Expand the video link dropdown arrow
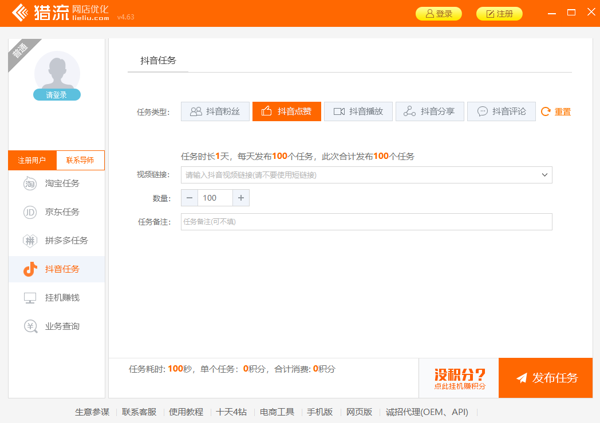Screen dimensions: 600x423 point(544,175)
